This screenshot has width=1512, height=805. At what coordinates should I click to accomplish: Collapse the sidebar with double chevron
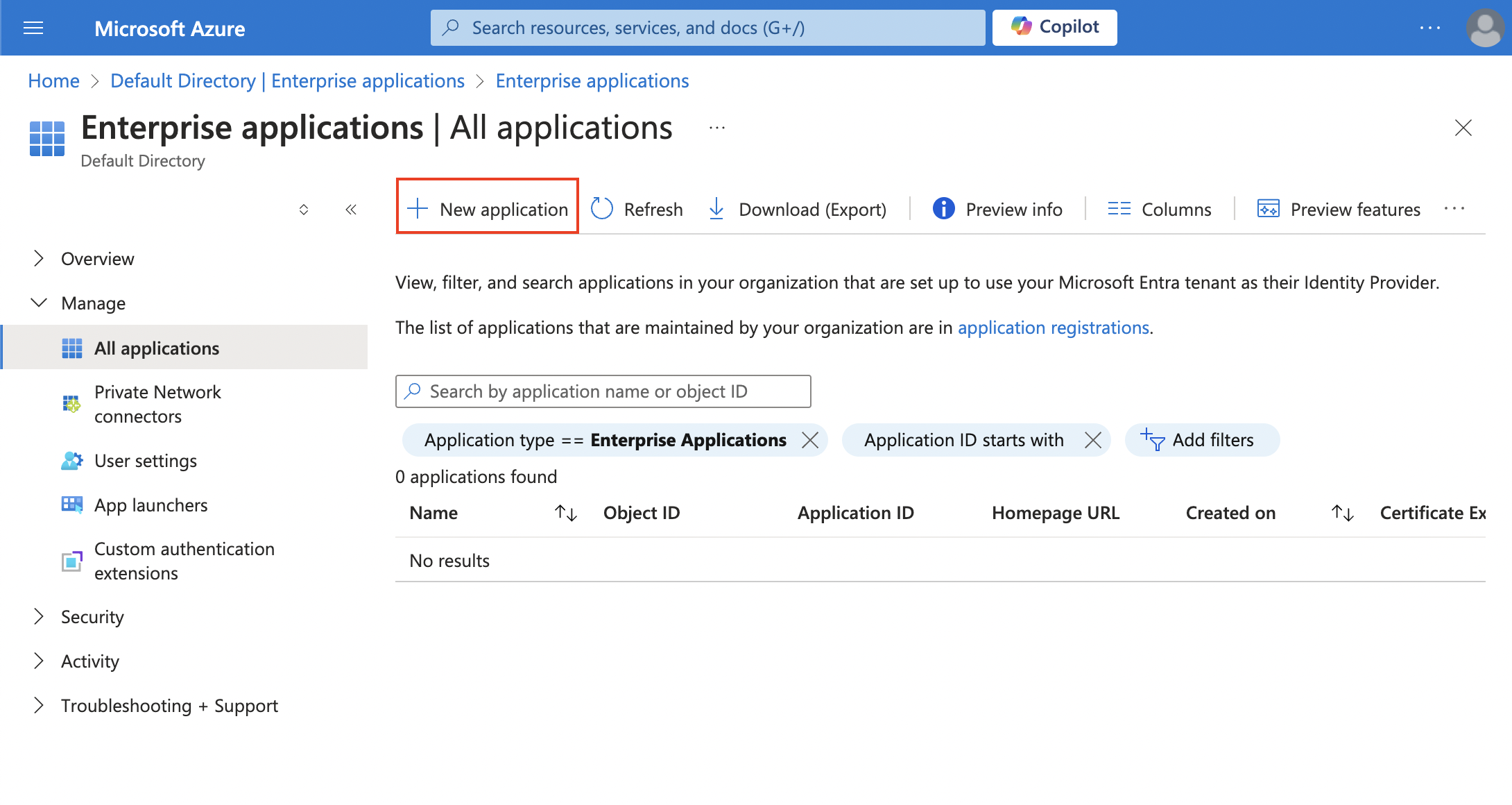tap(351, 209)
